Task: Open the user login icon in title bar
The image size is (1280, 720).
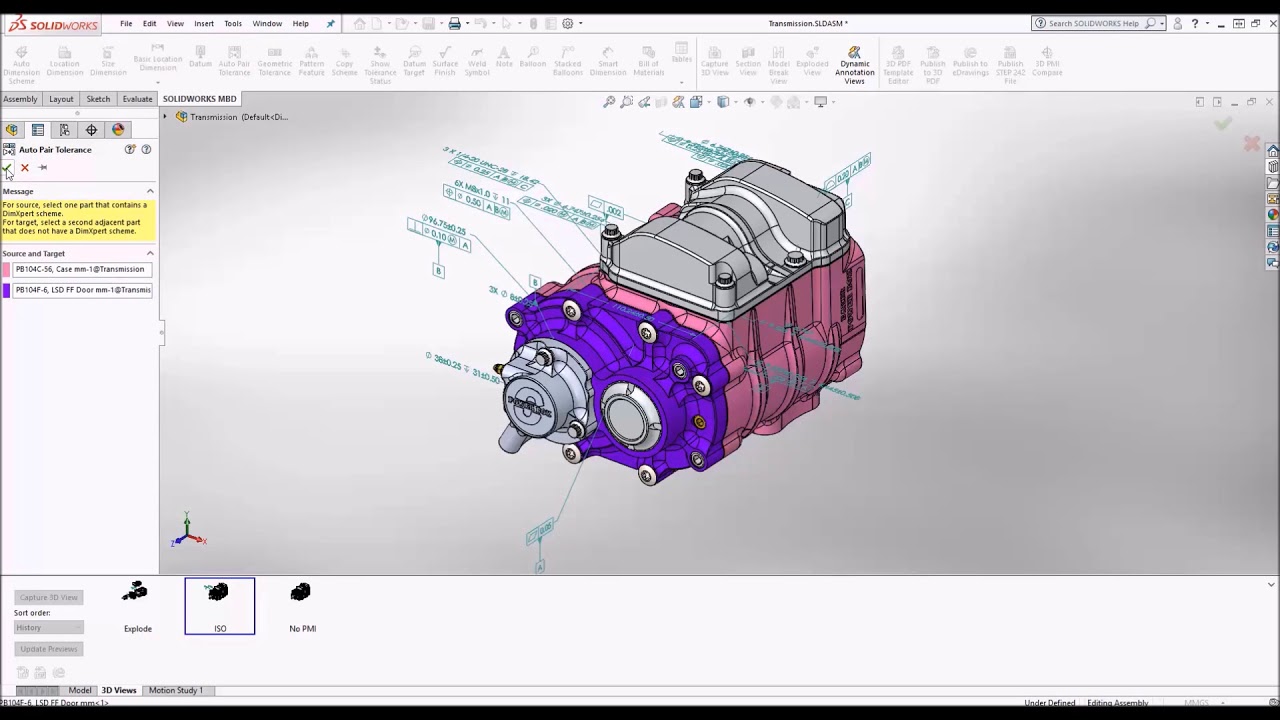Action: coord(1177,23)
